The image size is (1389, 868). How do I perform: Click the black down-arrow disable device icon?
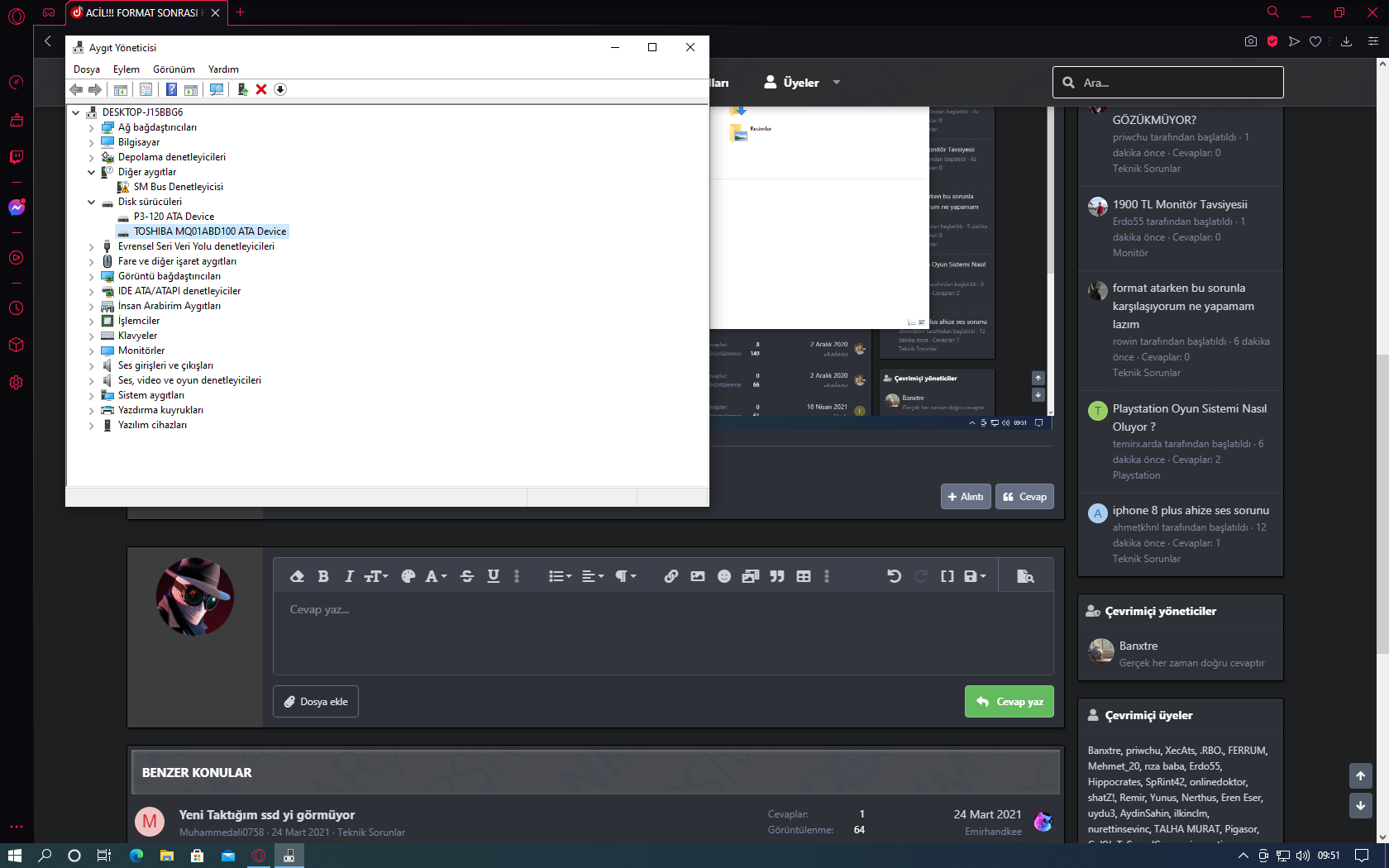280,89
